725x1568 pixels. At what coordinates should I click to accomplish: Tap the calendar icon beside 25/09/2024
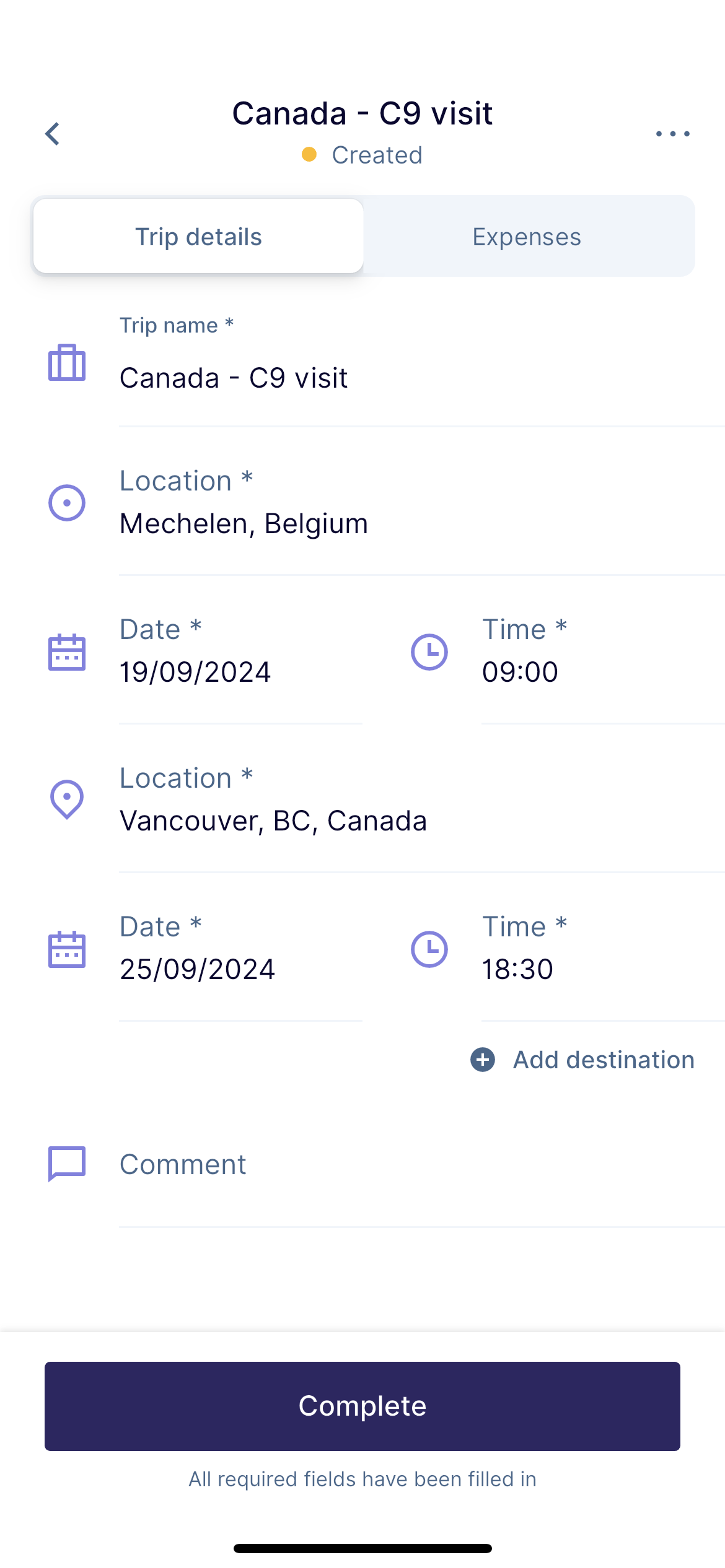tap(67, 949)
